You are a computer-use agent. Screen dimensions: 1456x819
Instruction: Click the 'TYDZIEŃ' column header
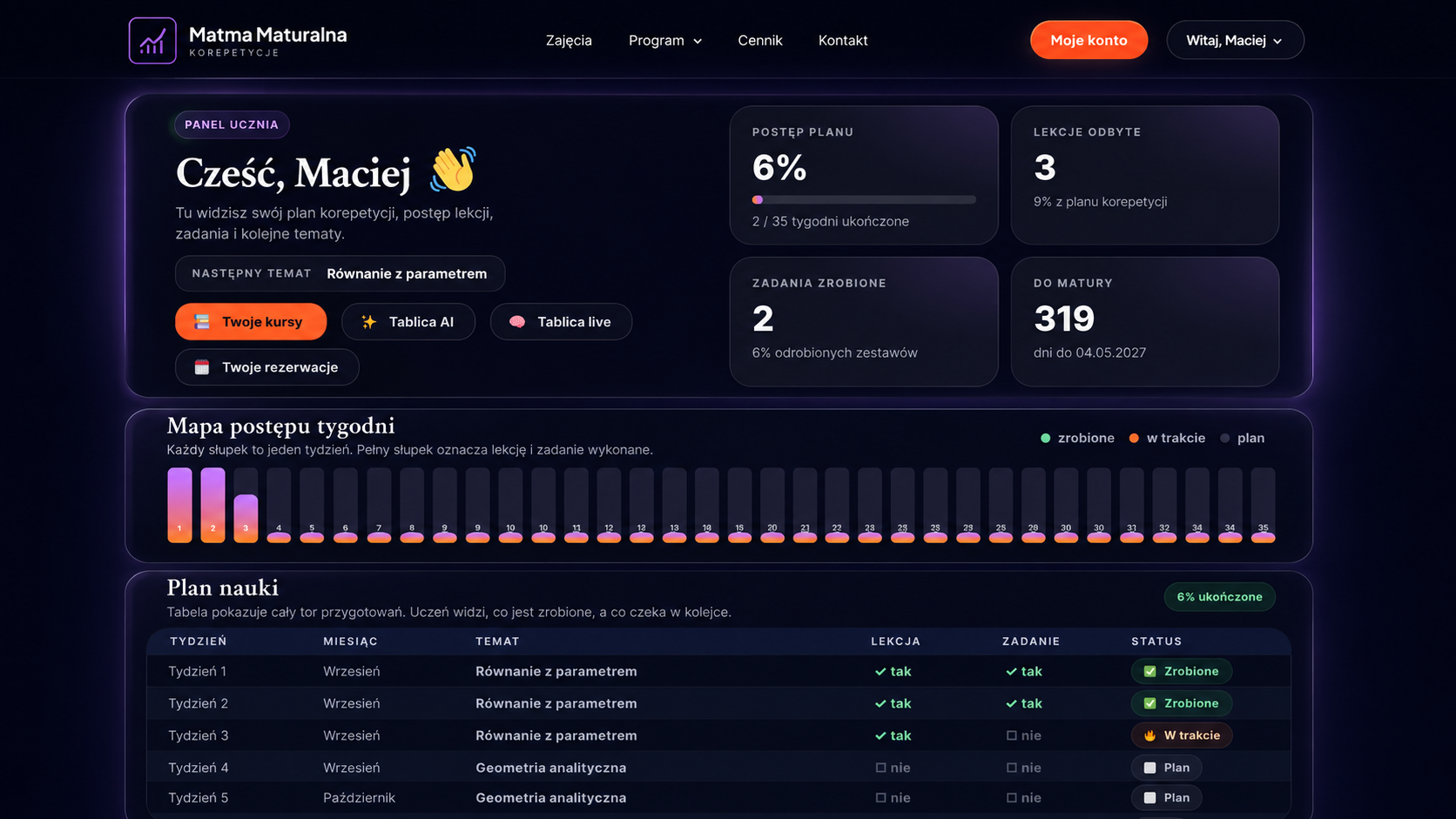199,641
